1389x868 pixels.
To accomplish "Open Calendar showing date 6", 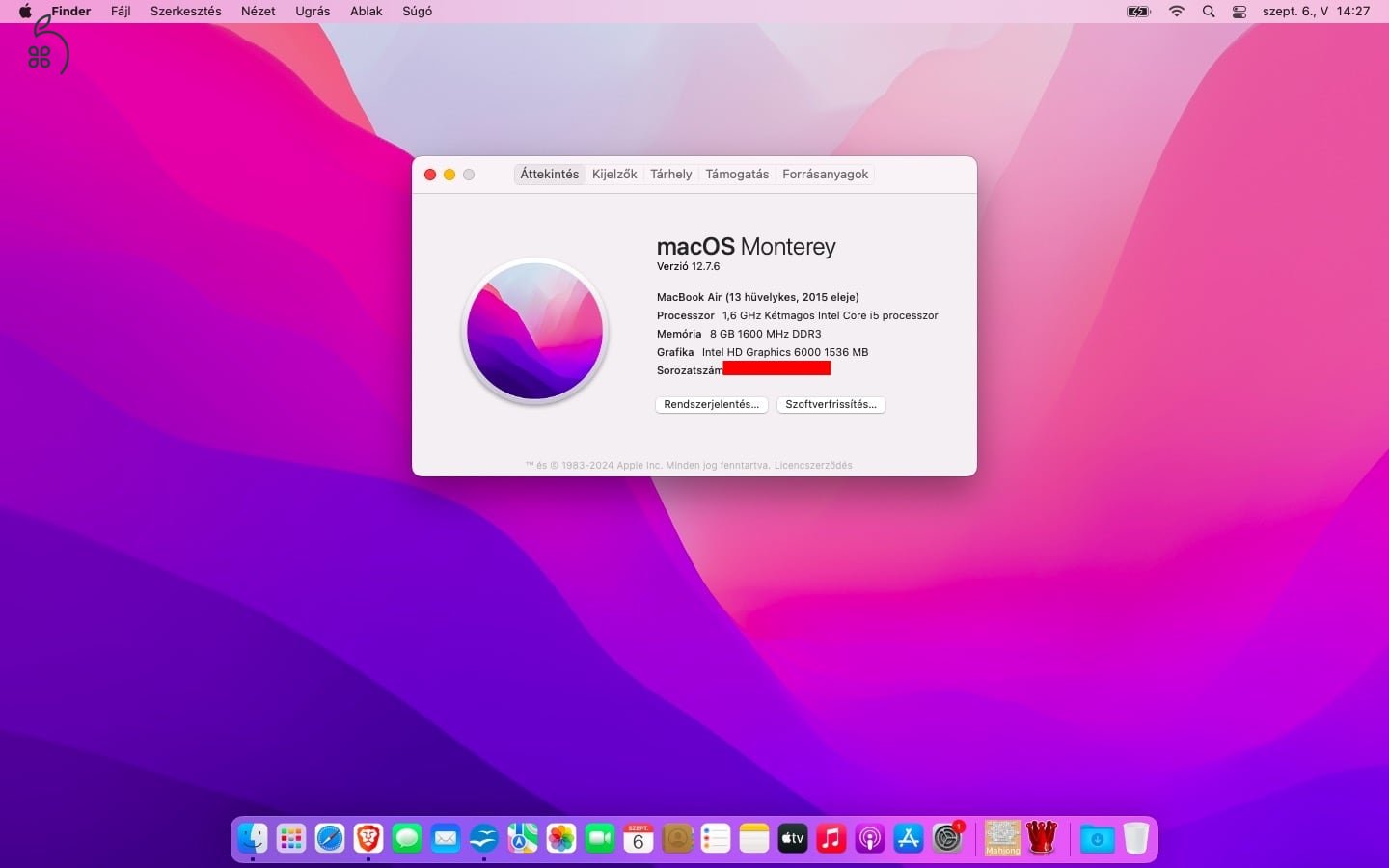I will pos(639,838).
